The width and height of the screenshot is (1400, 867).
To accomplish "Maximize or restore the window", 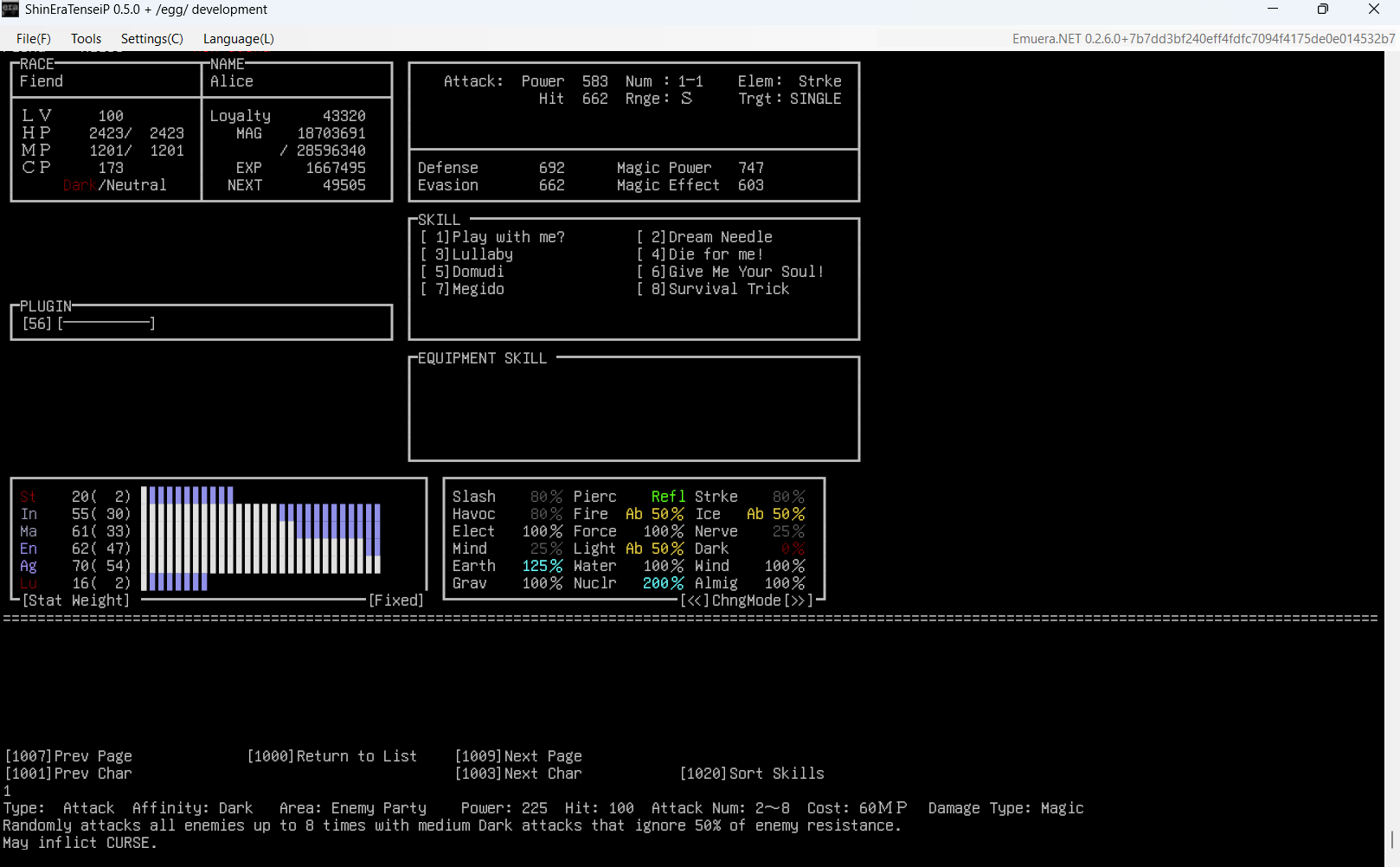I will click(1323, 10).
